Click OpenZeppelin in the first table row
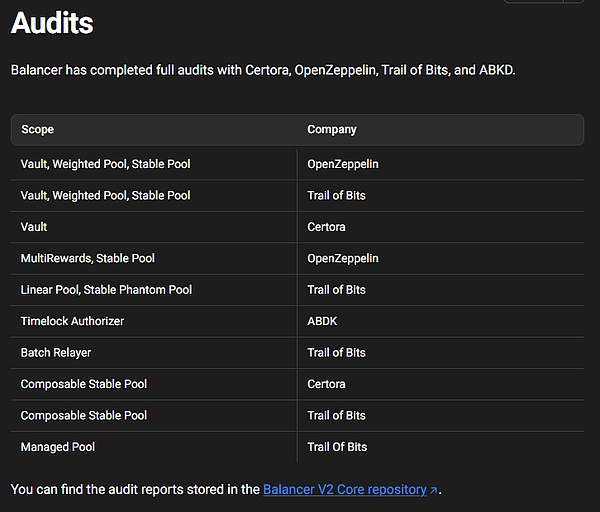600x512 pixels. [x=343, y=164]
